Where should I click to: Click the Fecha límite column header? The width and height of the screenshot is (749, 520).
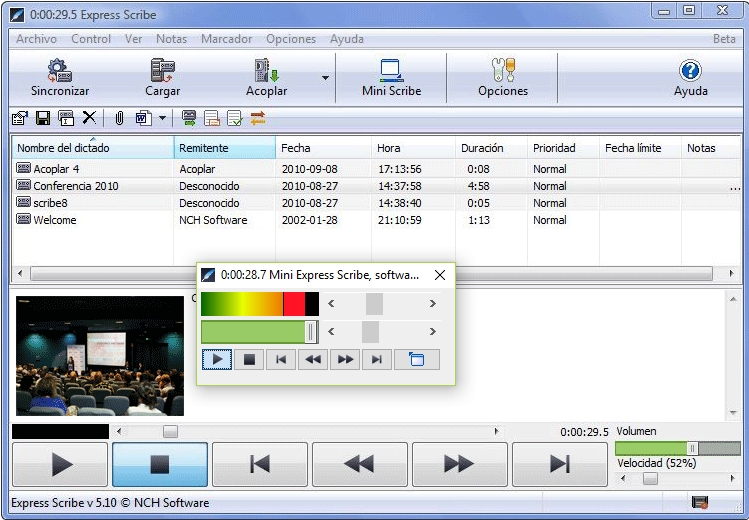pos(640,148)
